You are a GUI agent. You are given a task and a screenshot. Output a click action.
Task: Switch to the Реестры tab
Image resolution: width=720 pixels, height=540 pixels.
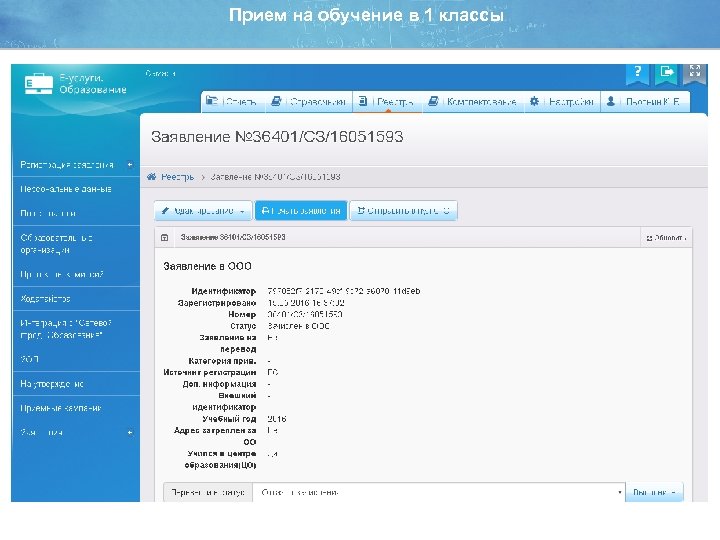(x=387, y=101)
